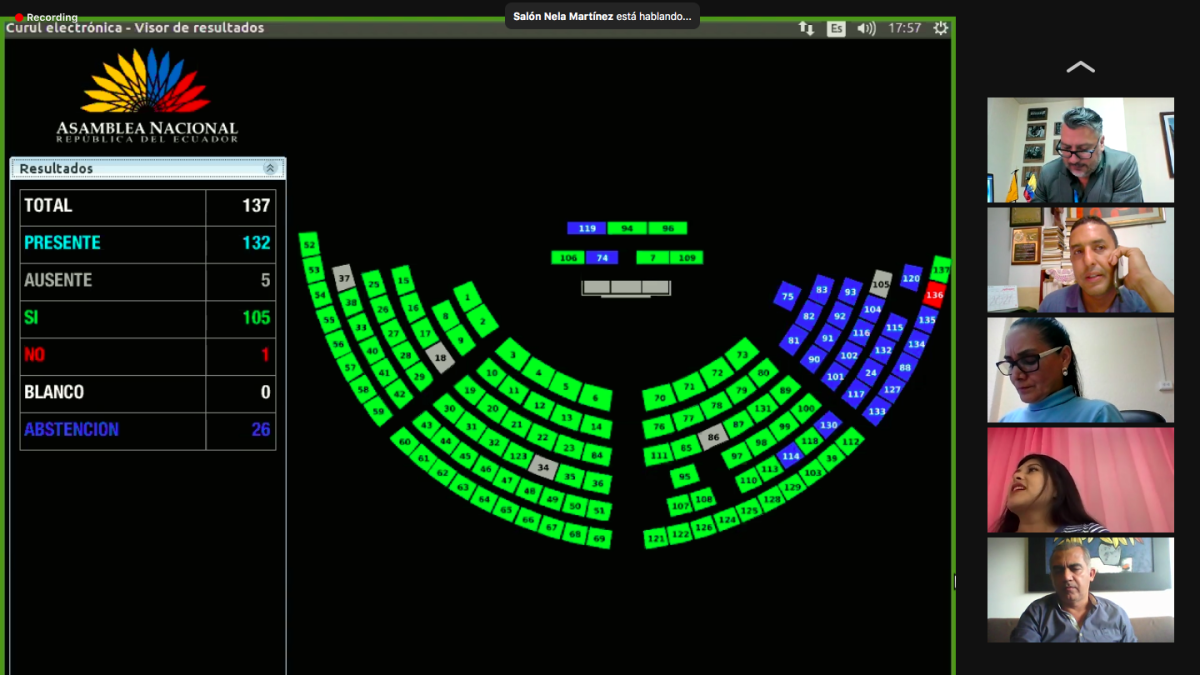The width and height of the screenshot is (1200, 675).
Task: Select green seat number 52
Action: 309,244
